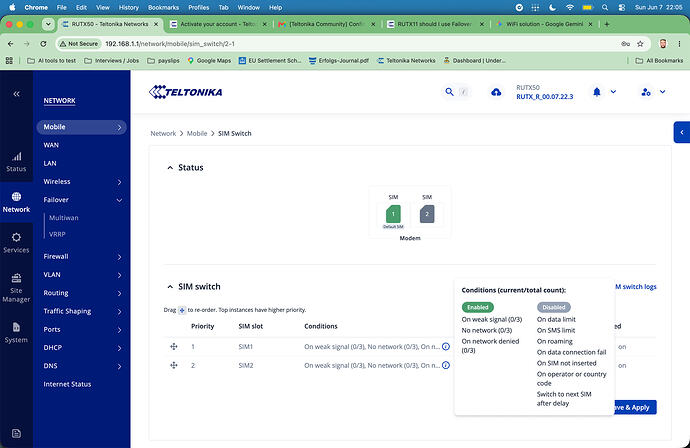The width and height of the screenshot is (690, 448).
Task: Go to Mobile breadcrumb link
Action: click(x=197, y=133)
